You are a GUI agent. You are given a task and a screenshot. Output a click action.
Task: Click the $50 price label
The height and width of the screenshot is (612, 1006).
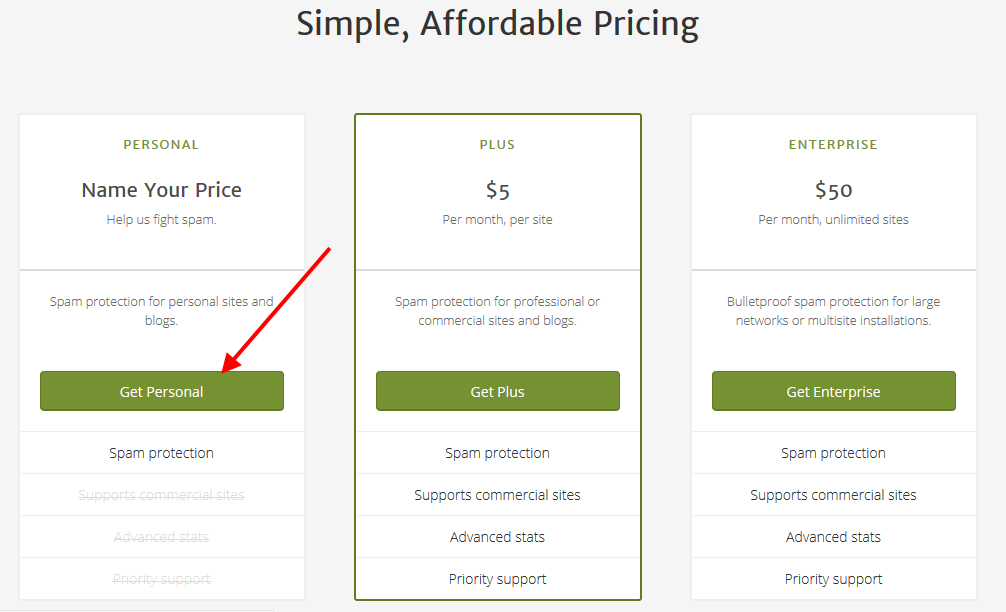(x=833, y=191)
